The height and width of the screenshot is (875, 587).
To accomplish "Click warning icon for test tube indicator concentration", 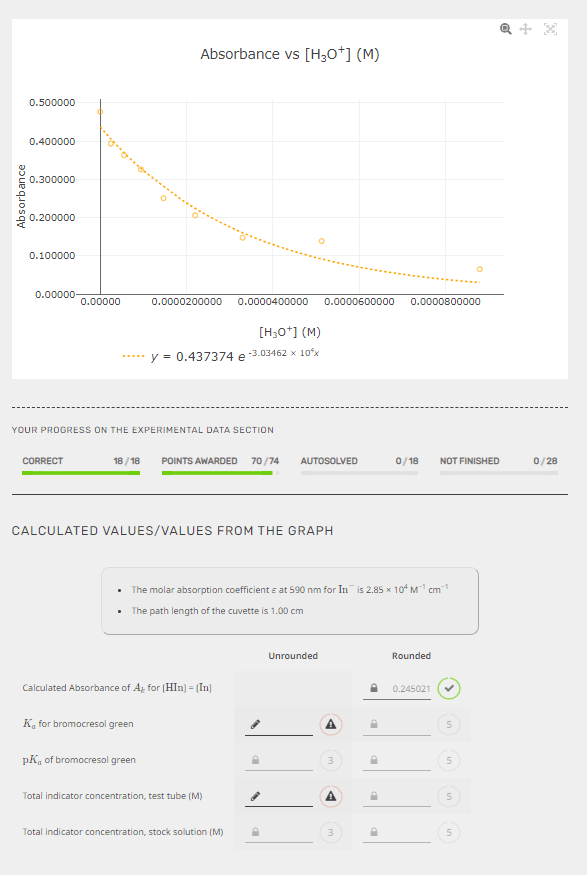I will (x=331, y=796).
